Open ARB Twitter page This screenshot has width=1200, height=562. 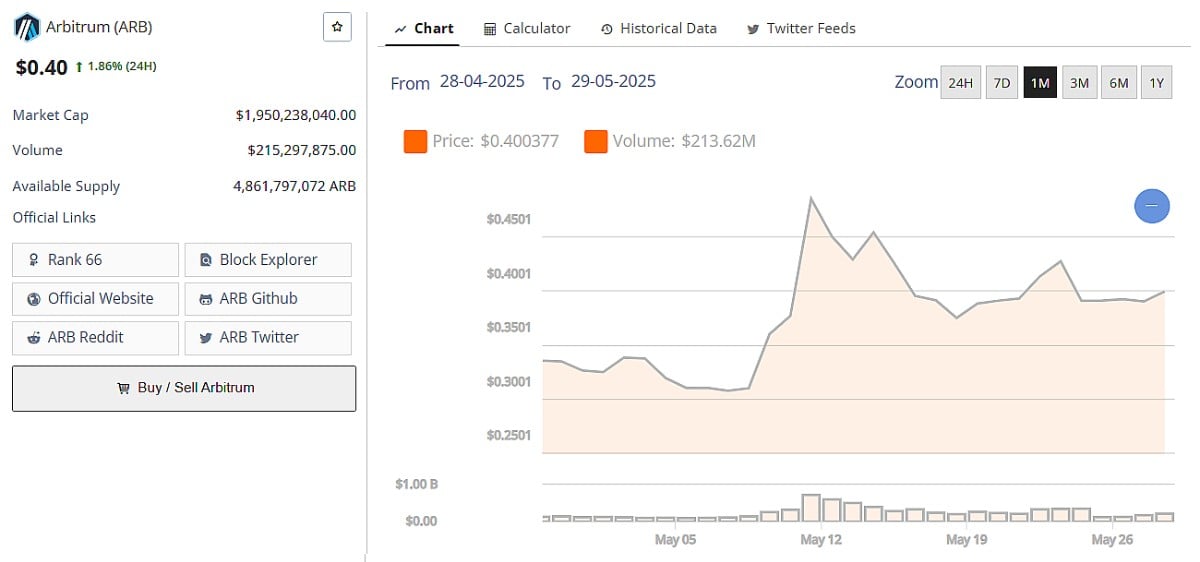268,338
